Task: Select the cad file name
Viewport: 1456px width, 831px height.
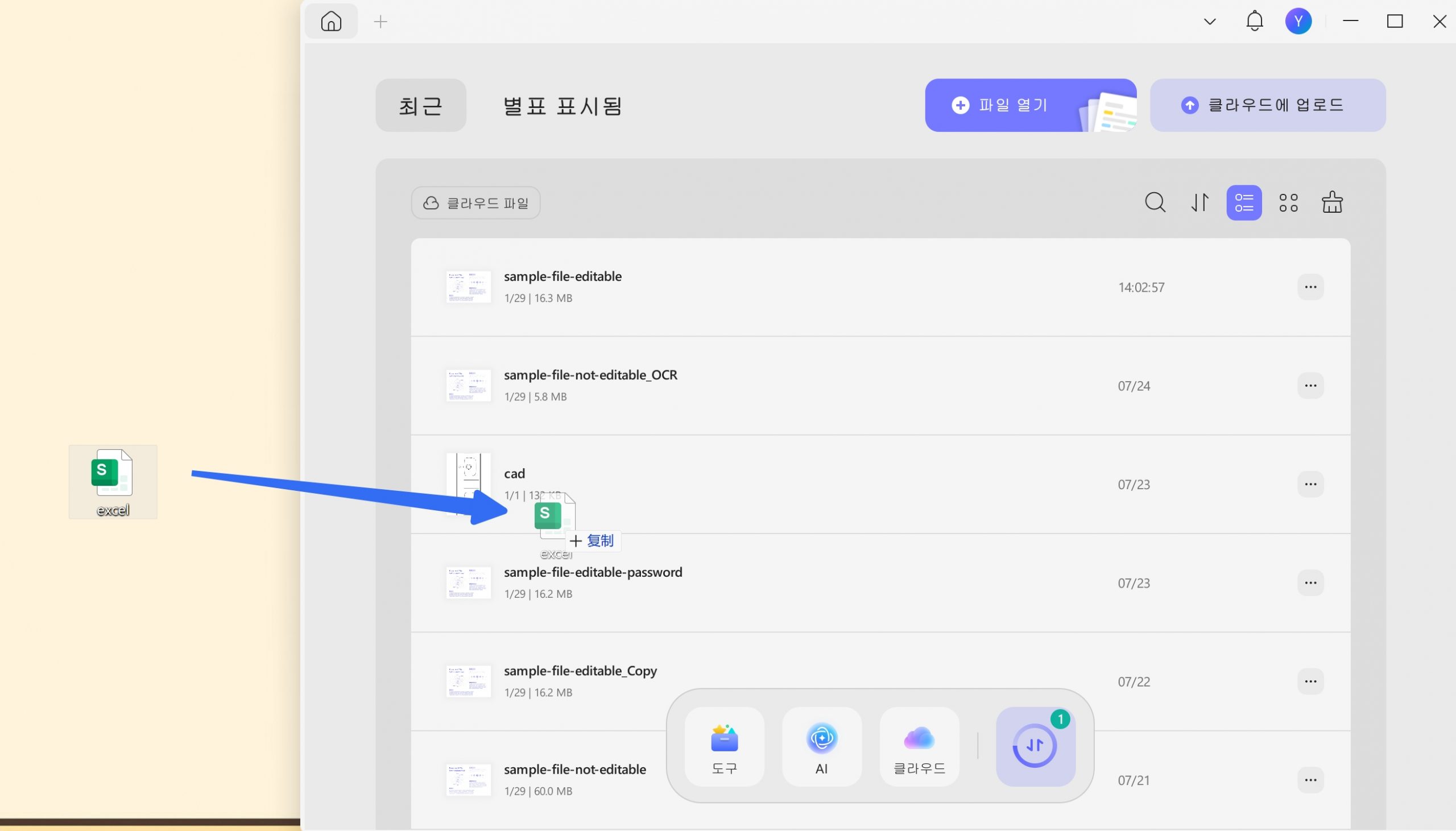Action: point(514,474)
